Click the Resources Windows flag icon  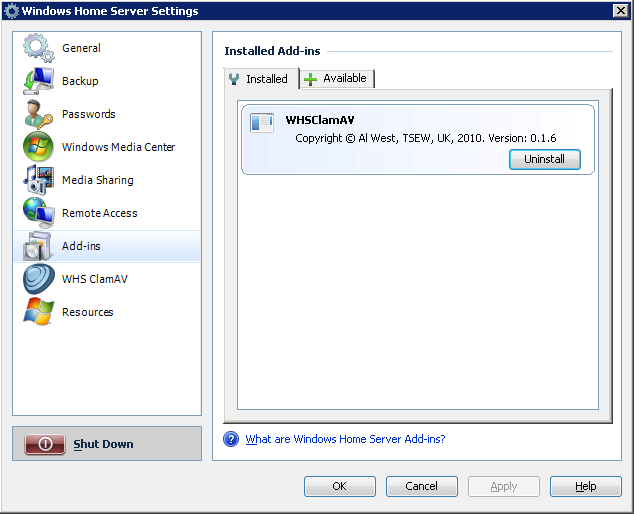[38, 312]
